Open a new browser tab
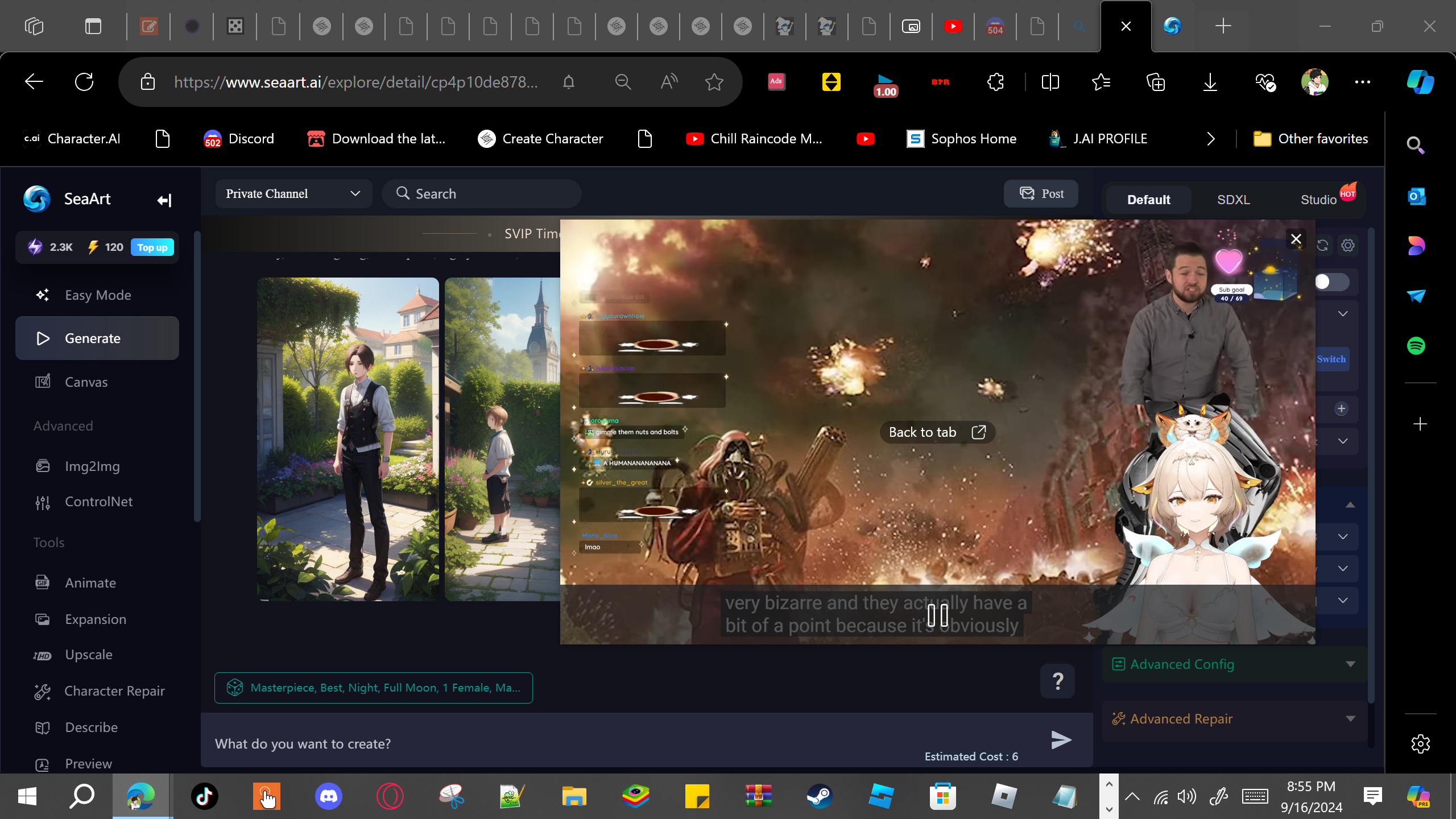 coord(1223,26)
